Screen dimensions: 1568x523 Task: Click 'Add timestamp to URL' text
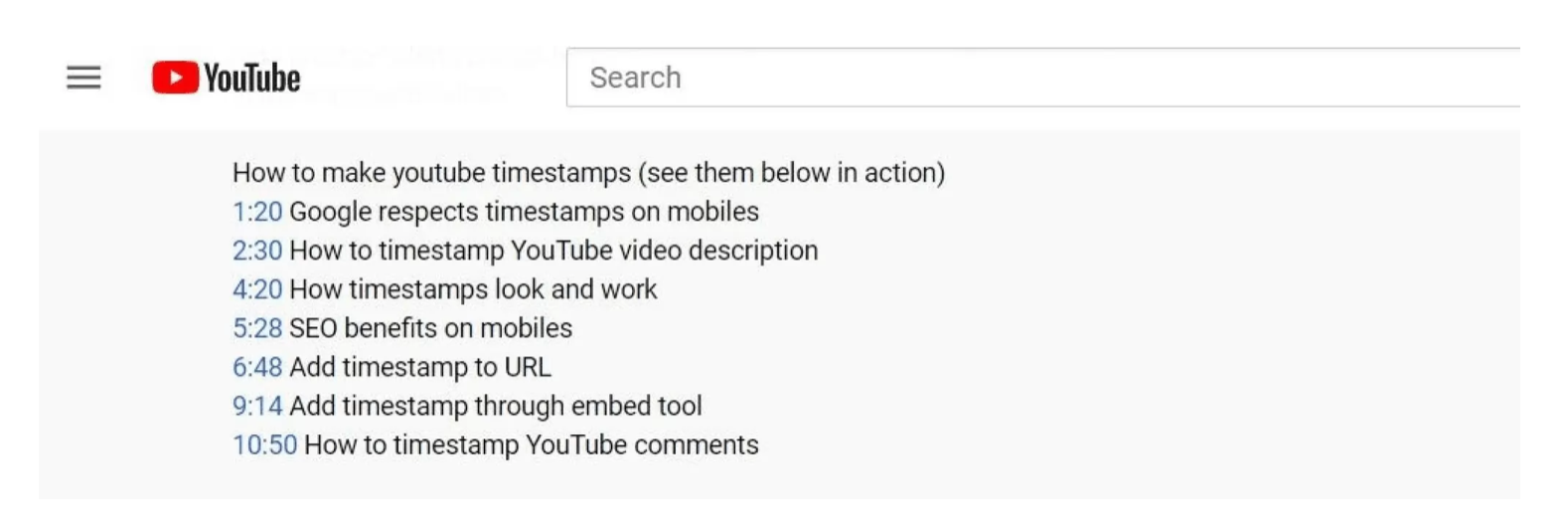419,367
